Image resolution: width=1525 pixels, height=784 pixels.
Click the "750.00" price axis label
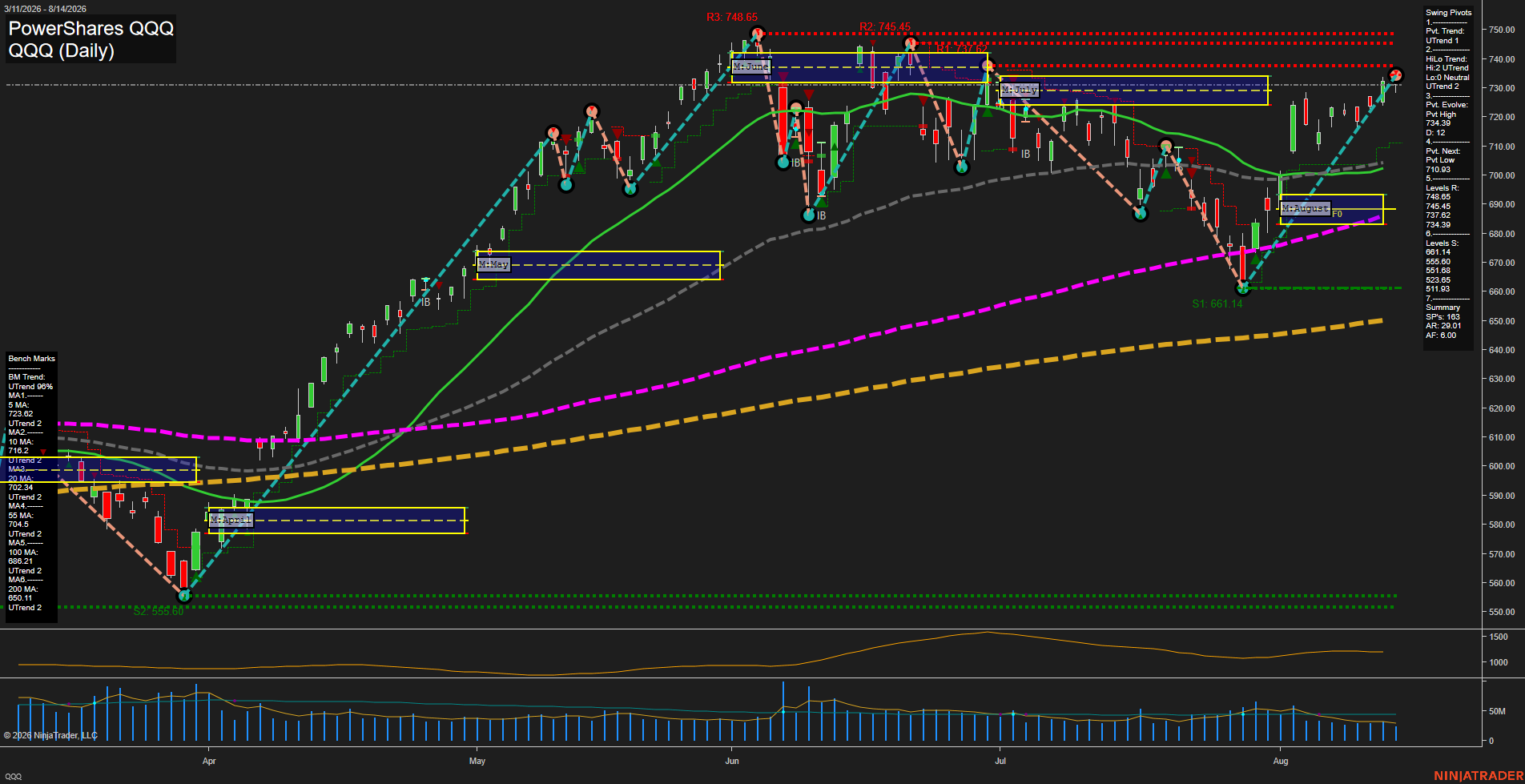[1502, 30]
